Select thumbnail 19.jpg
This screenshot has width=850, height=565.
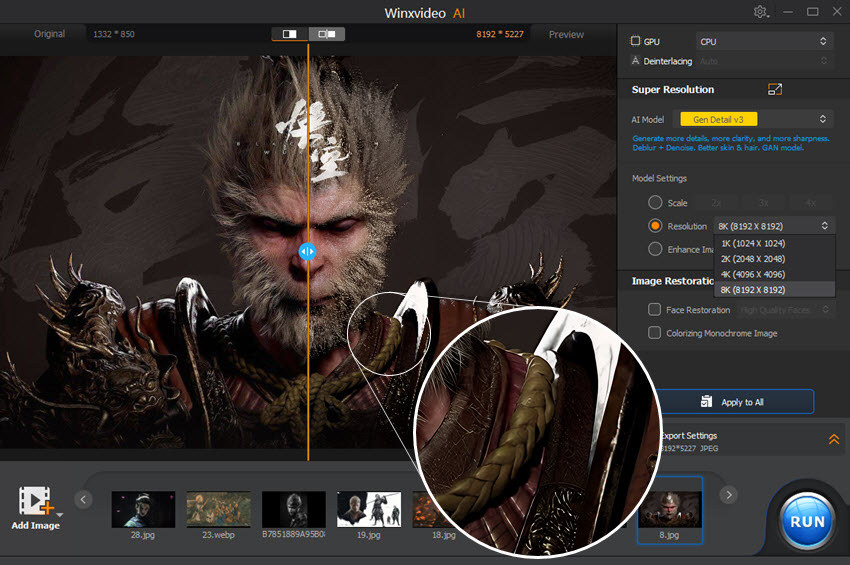click(x=369, y=509)
